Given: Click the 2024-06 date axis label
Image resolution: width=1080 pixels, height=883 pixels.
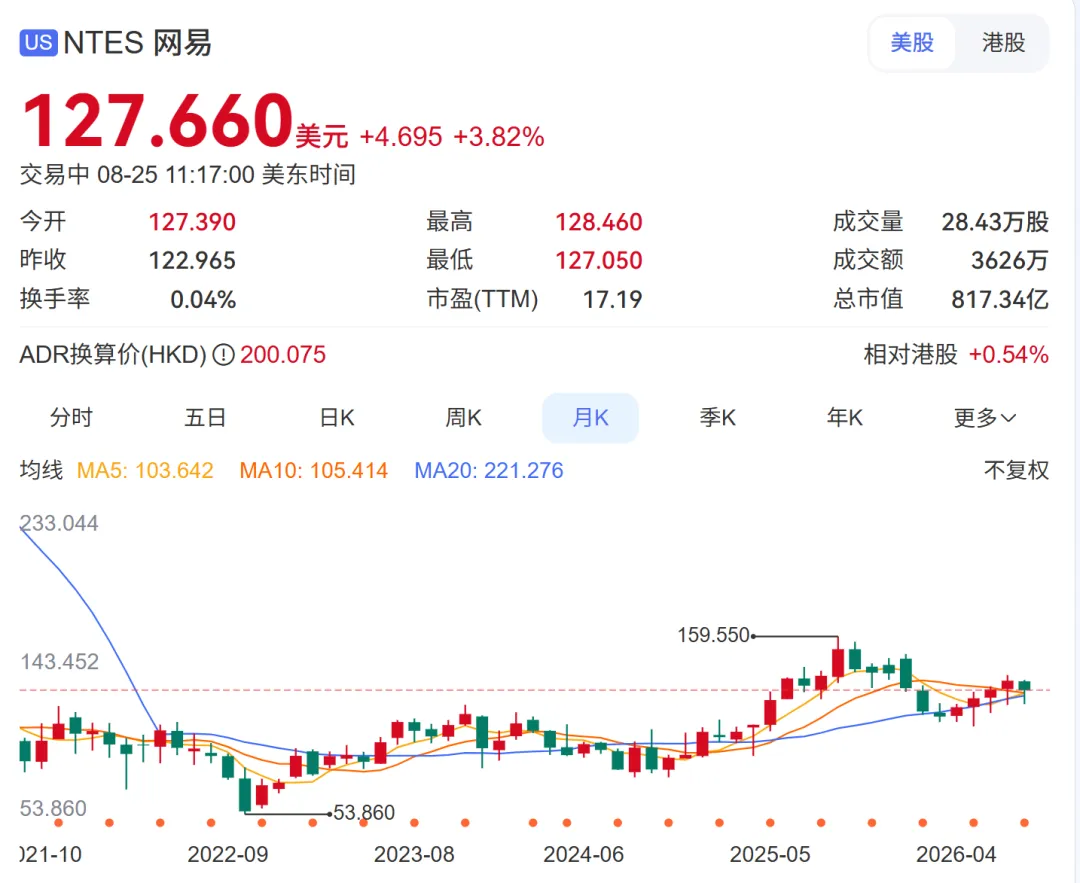Looking at the screenshot, I should [583, 855].
